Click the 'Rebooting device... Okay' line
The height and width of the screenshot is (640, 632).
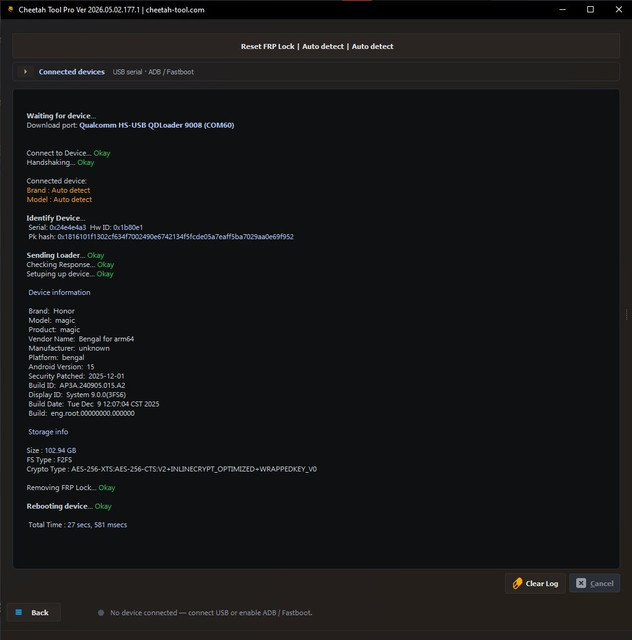point(69,506)
